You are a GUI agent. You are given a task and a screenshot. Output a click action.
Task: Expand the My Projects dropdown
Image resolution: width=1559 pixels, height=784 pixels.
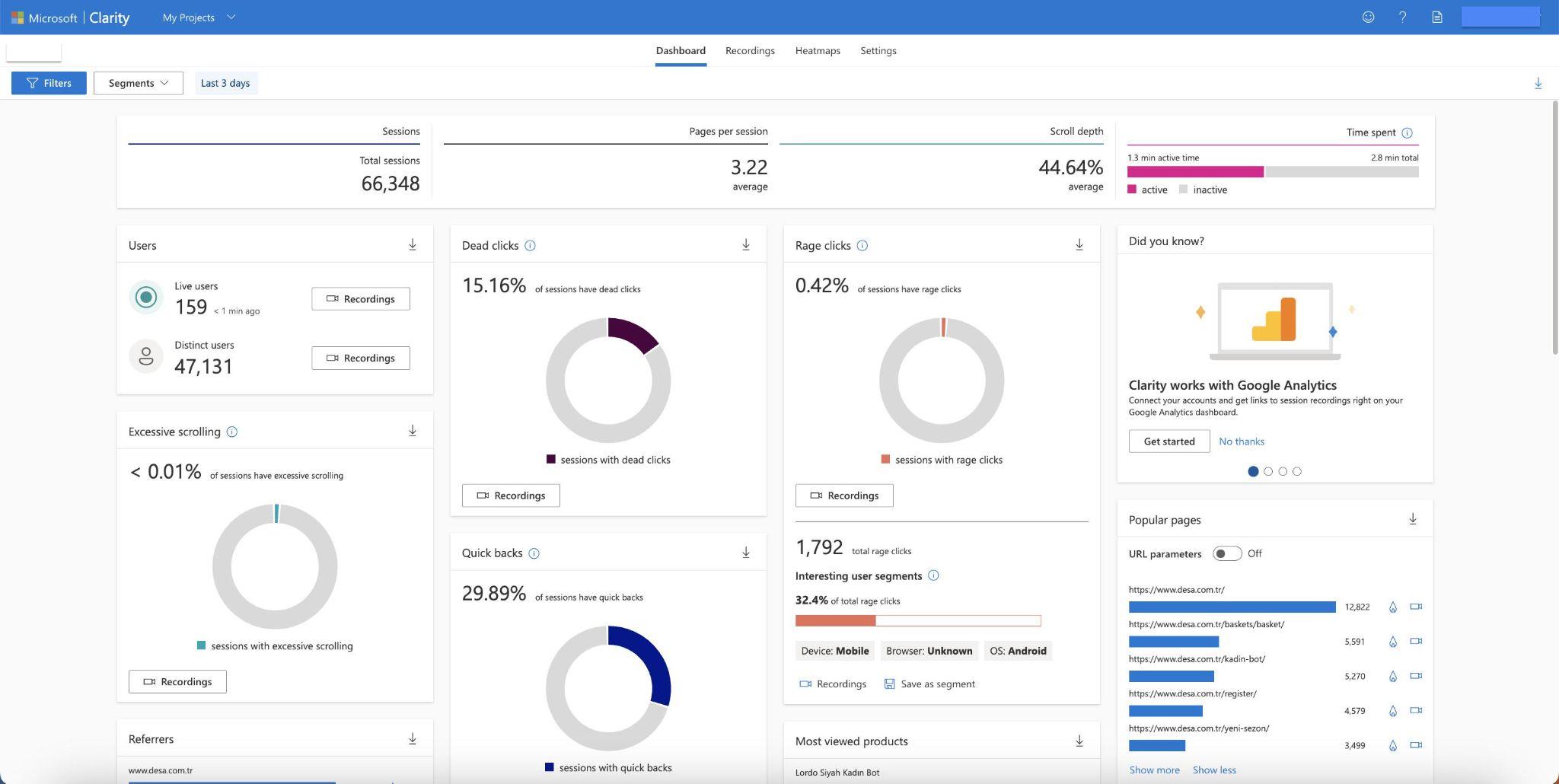click(x=199, y=17)
